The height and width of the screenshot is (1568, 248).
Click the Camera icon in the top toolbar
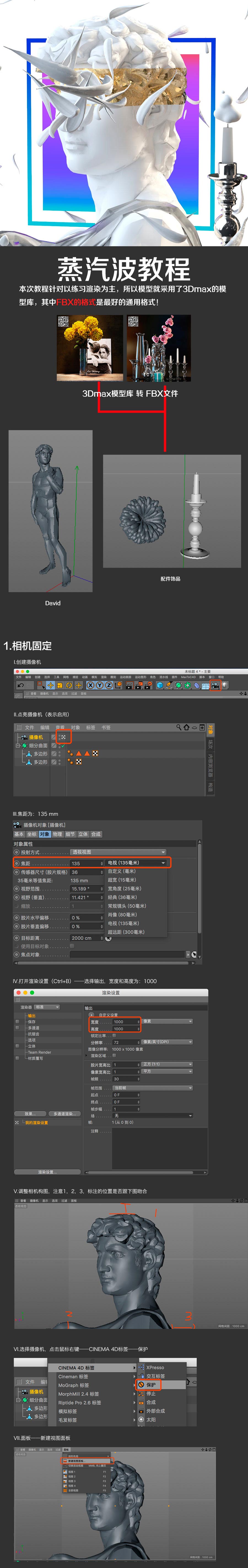coord(215,685)
